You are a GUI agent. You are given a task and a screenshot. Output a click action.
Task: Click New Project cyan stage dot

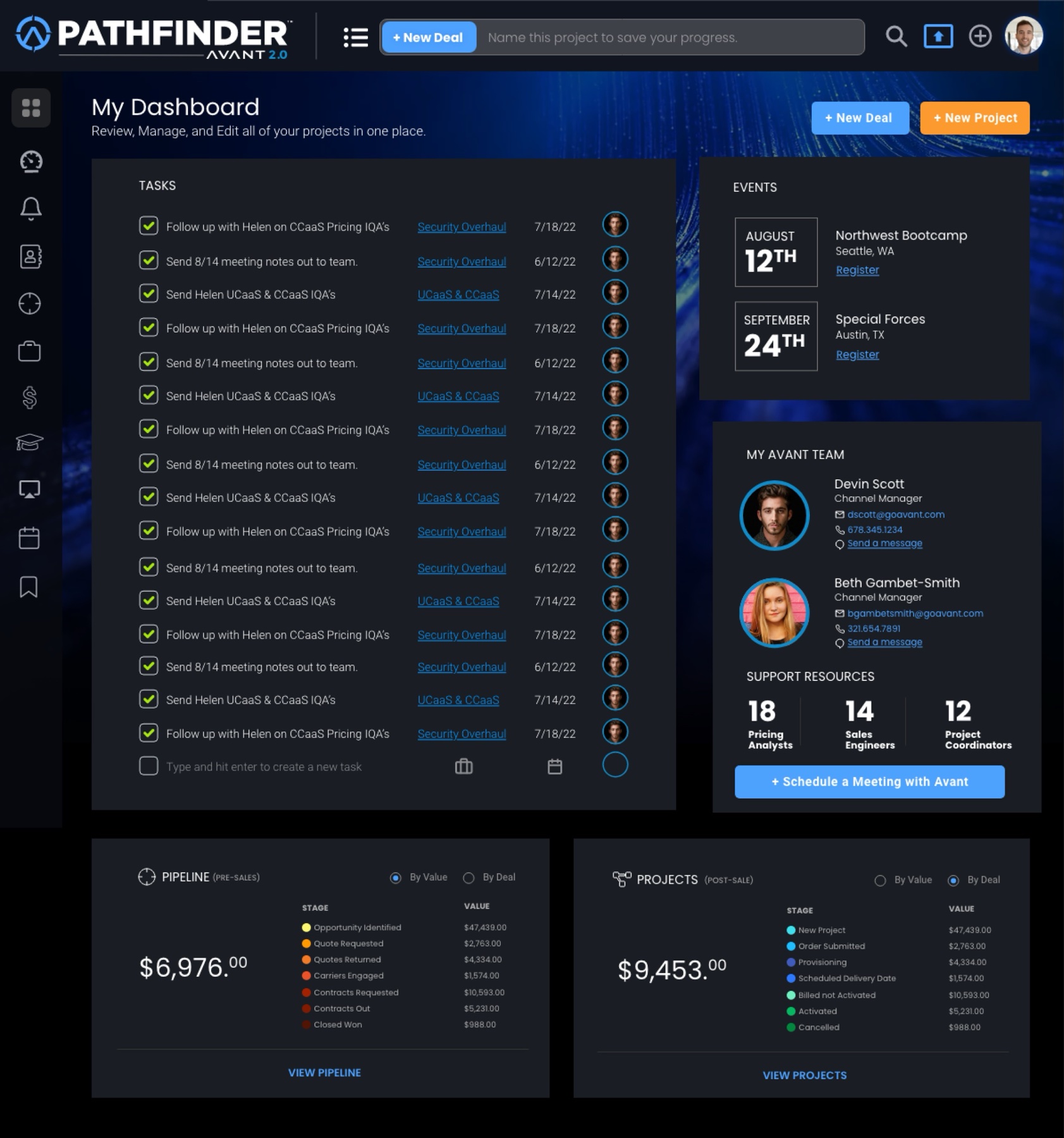[790, 930]
